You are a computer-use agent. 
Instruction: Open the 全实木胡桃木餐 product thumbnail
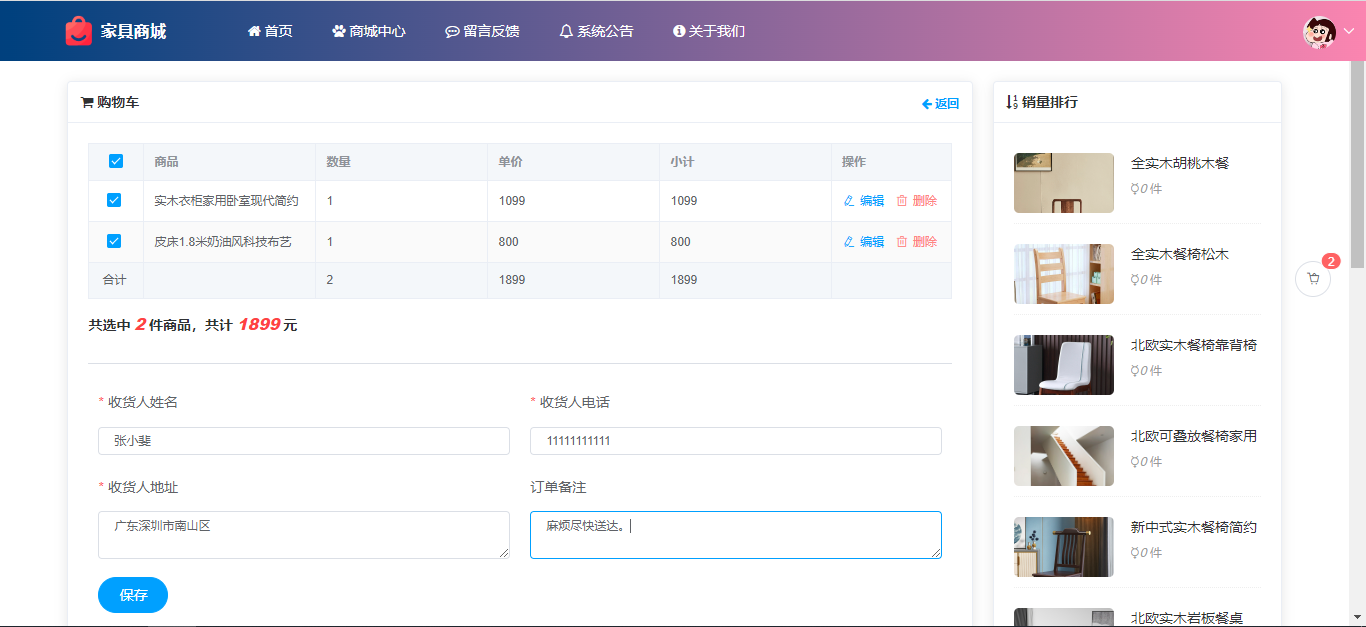(1063, 183)
